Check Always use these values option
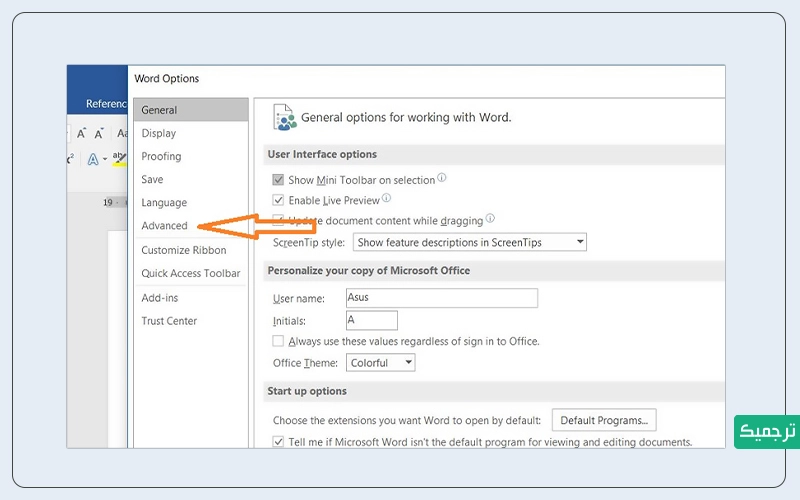The width and height of the screenshot is (800, 500). tap(278, 341)
